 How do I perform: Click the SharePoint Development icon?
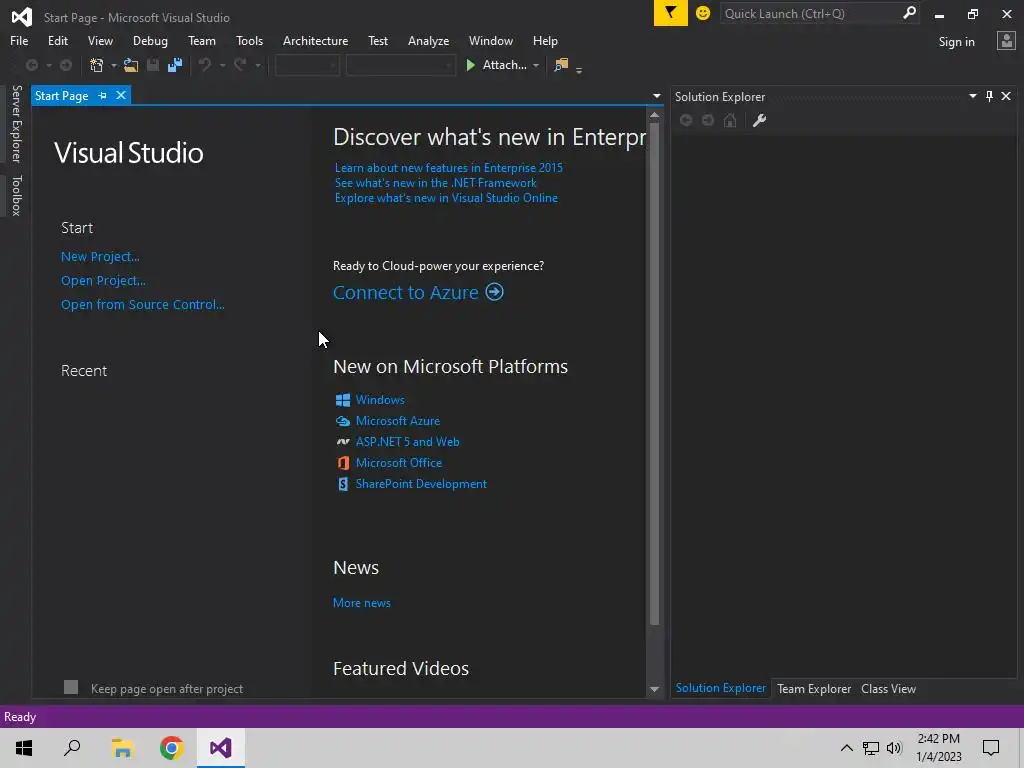343,484
